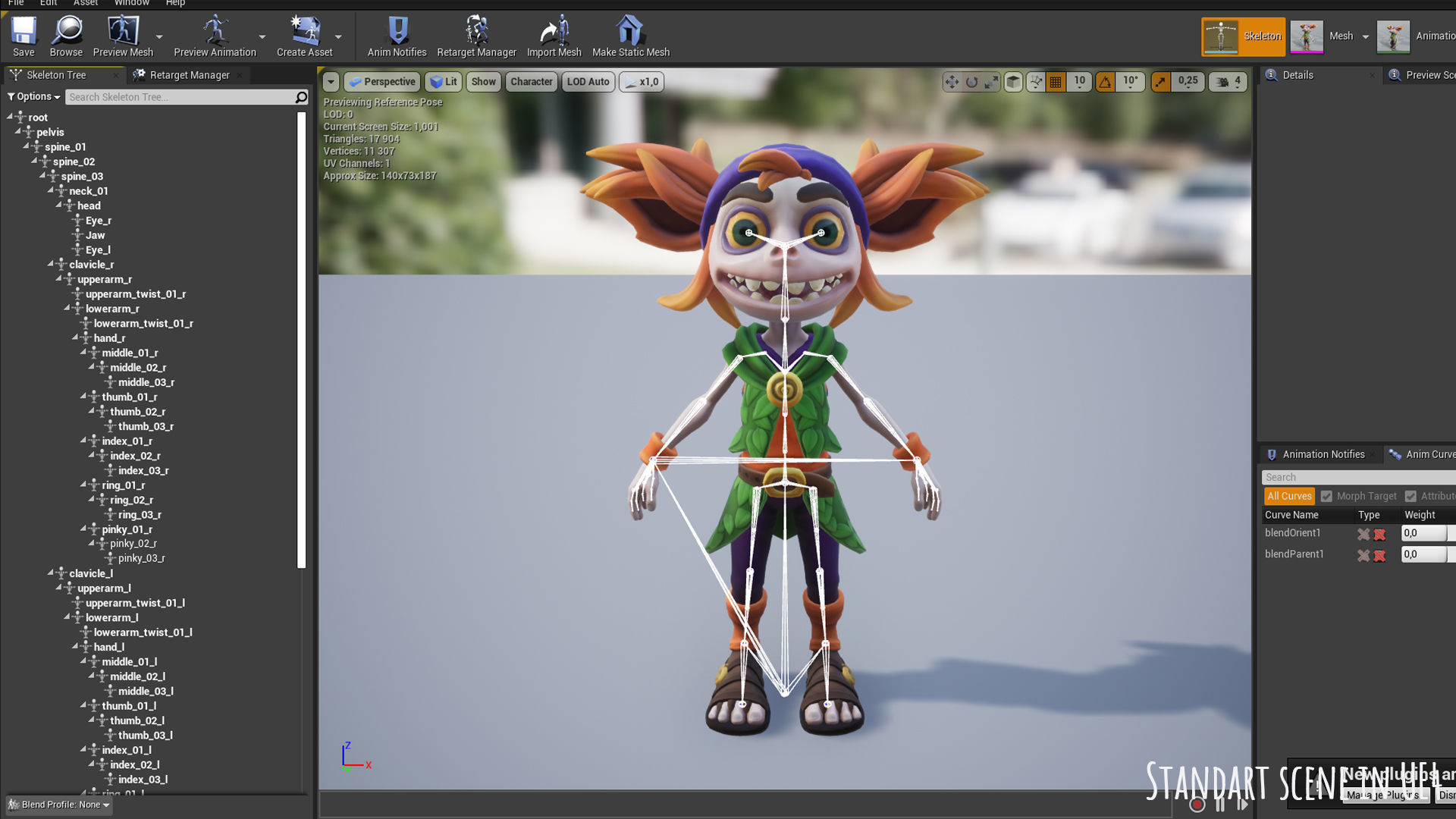Click the Show button in the viewport
Image resolution: width=1456 pixels, height=819 pixels.
coord(483,82)
